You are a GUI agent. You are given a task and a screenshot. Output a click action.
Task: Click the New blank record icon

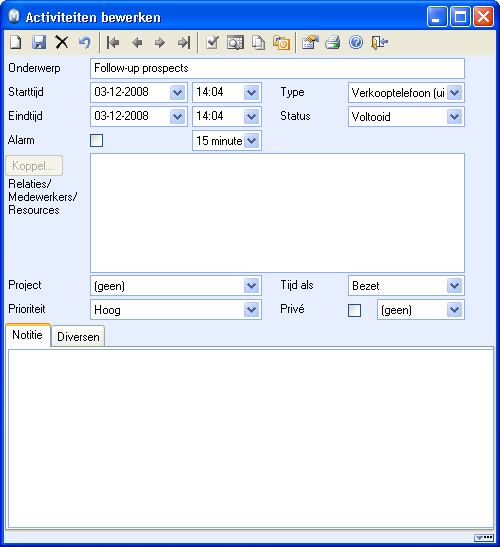(x=16, y=43)
